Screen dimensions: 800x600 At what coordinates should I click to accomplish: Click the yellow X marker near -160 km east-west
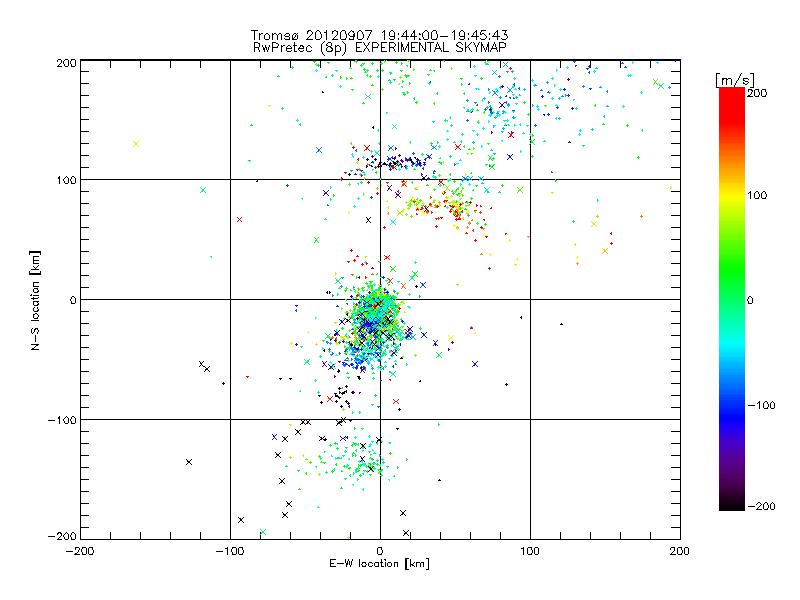click(136, 144)
